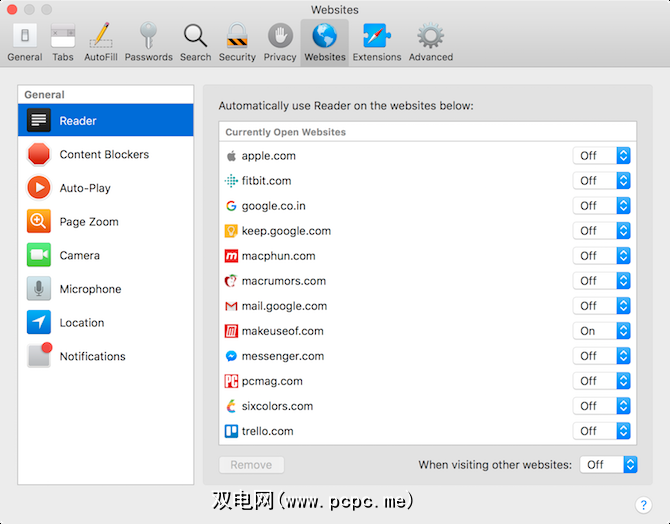Open Reader dropdown for keep.google.com
Image resolution: width=670 pixels, height=524 pixels.
[602, 231]
